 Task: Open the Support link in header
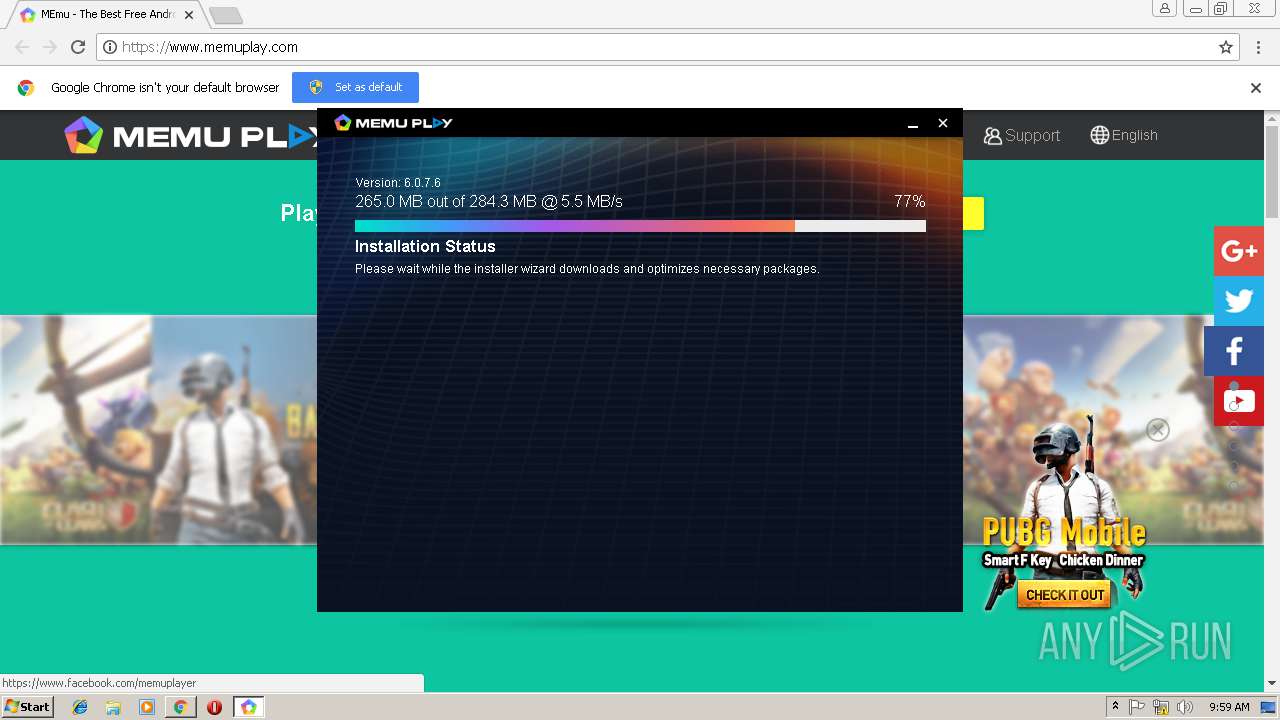pos(1022,135)
